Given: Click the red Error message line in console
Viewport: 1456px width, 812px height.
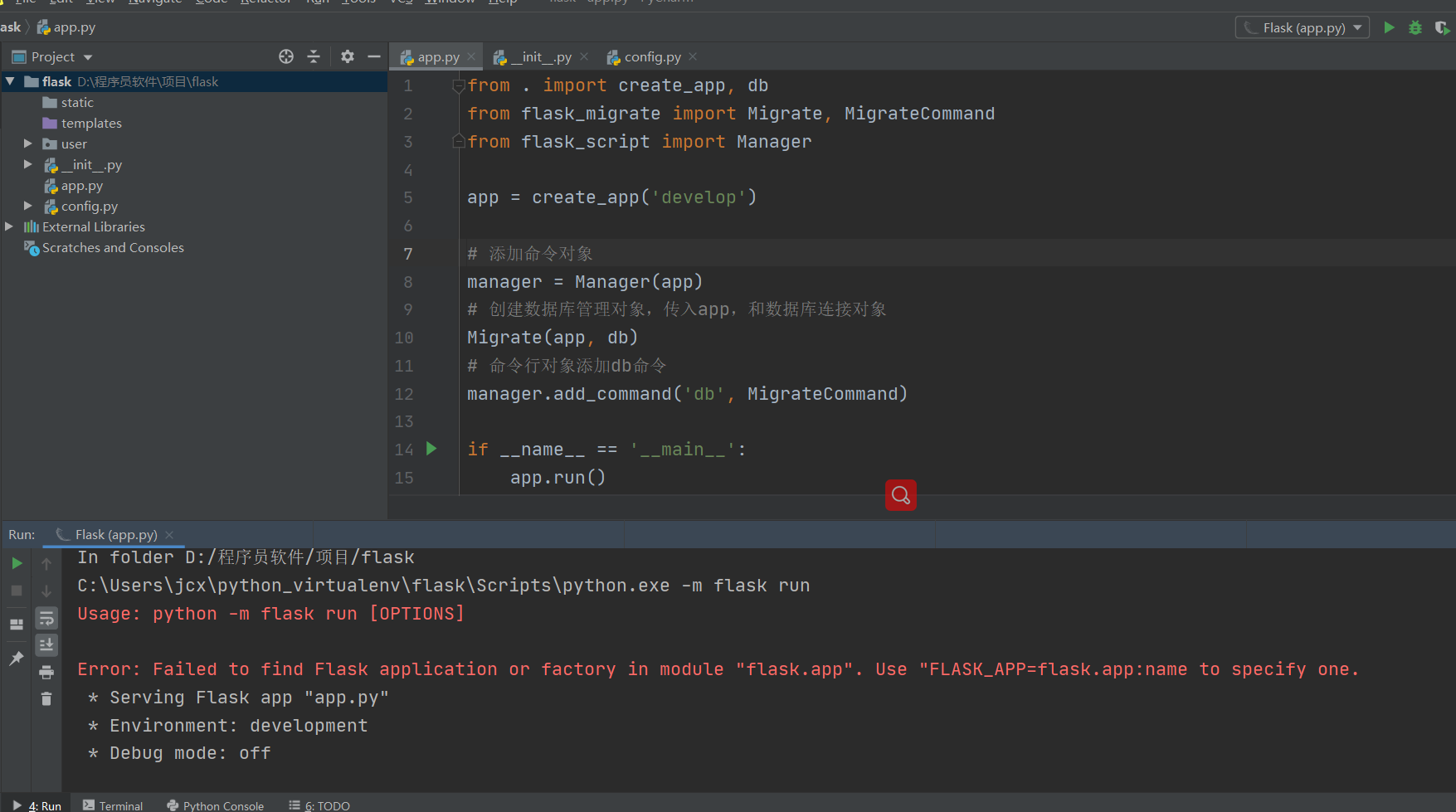Looking at the screenshot, I should click(x=718, y=669).
